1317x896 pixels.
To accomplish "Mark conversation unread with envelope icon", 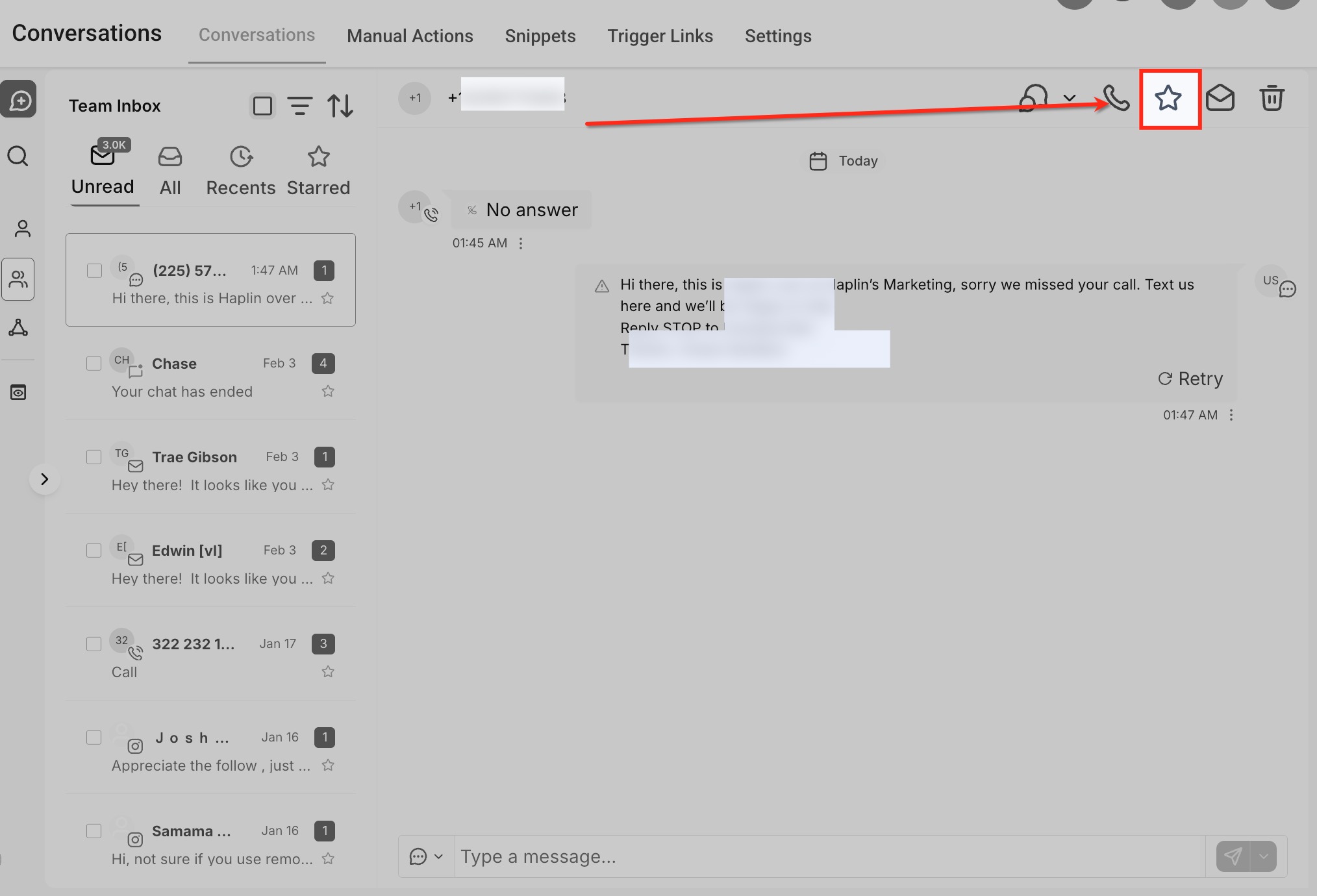I will click(x=1220, y=99).
